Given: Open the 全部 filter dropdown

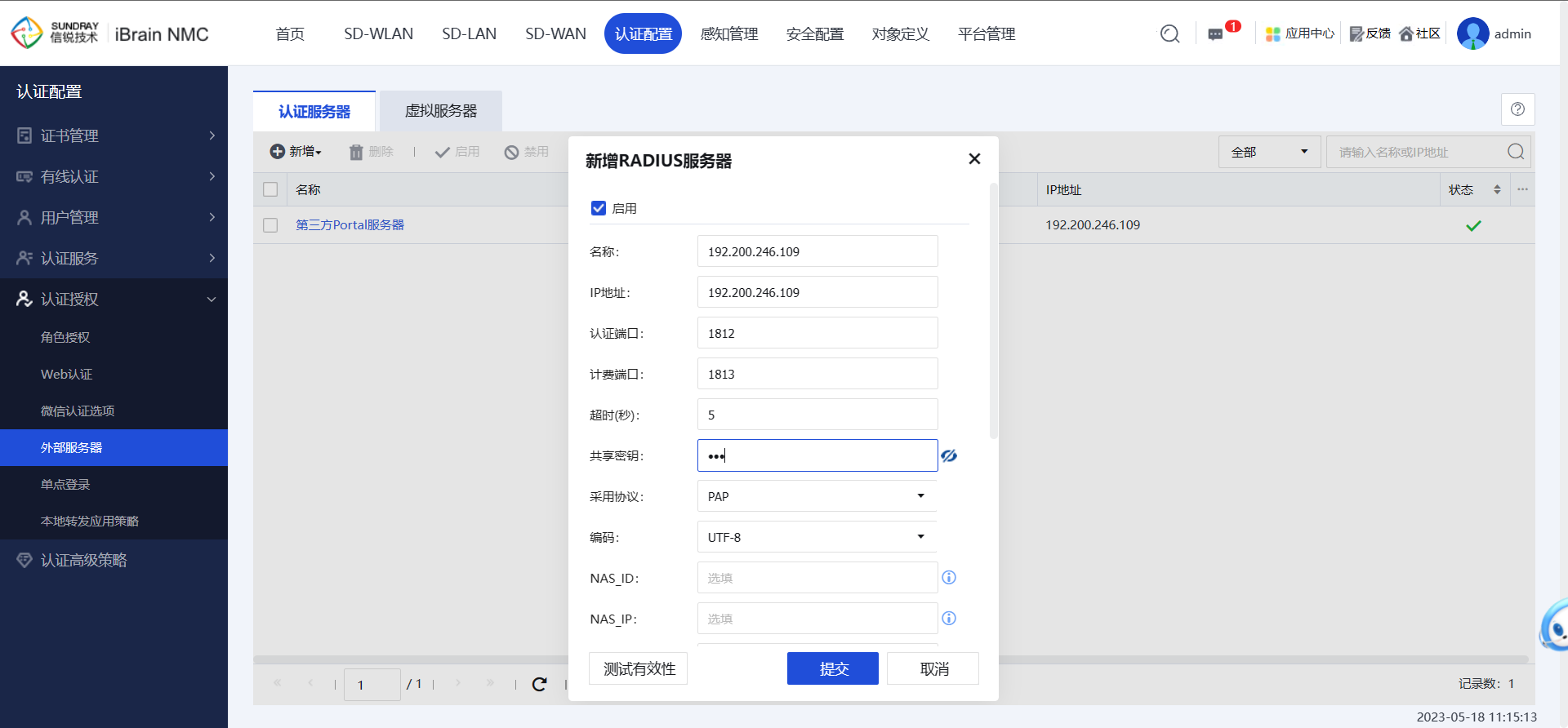Looking at the screenshot, I should 1269,152.
